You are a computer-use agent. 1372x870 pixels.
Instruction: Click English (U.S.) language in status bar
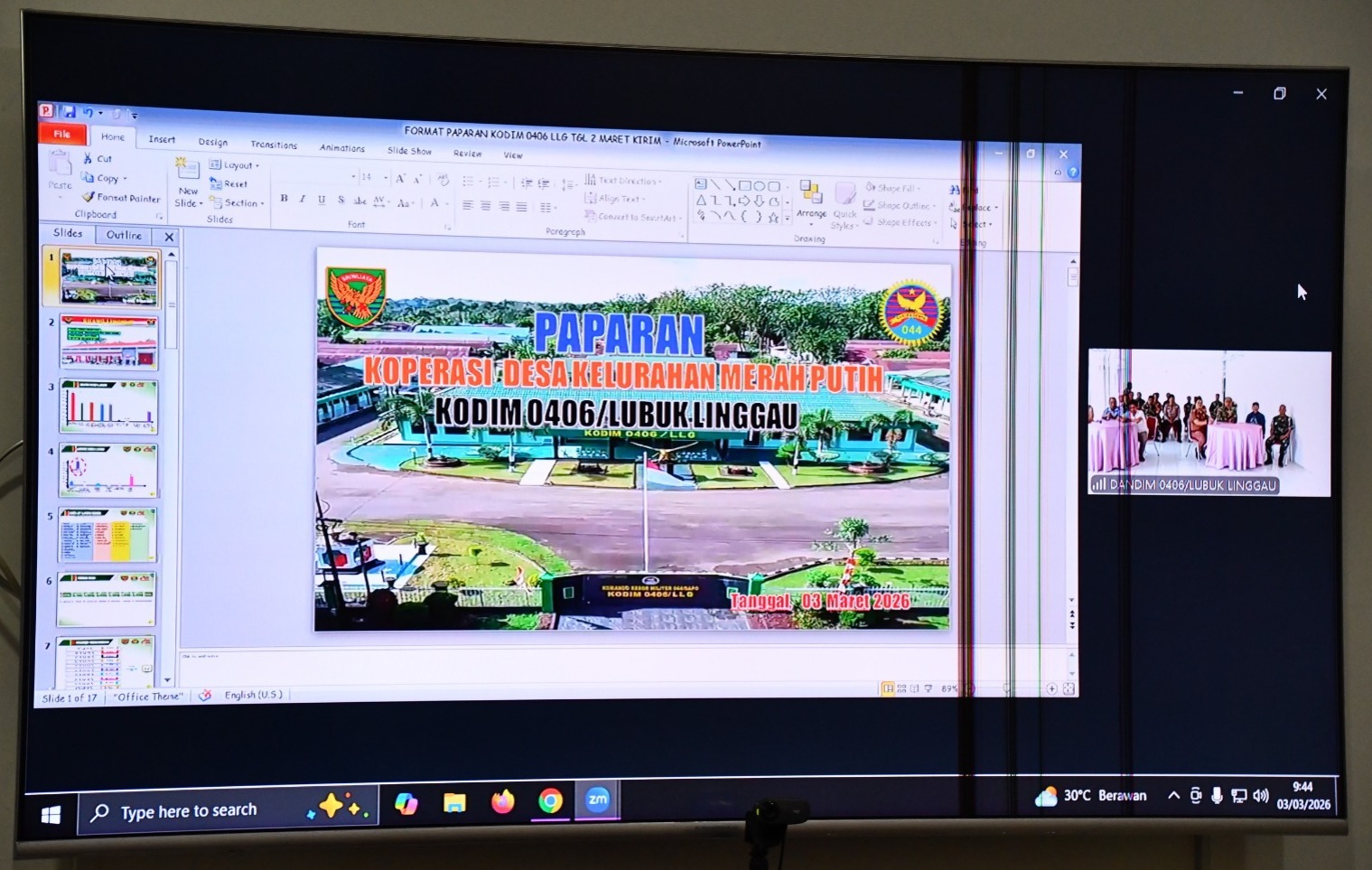pyautogui.click(x=253, y=695)
